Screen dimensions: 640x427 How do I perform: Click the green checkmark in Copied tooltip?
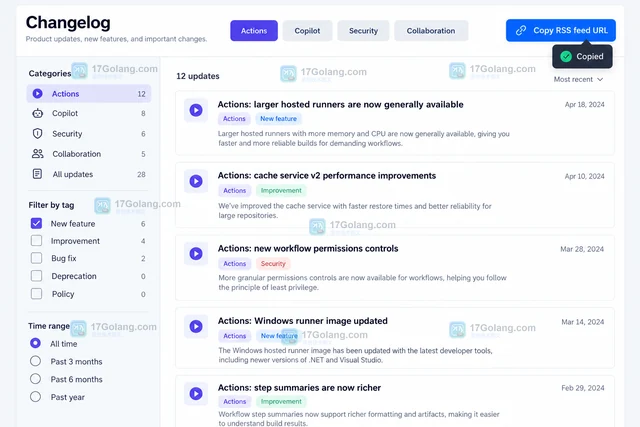[x=566, y=56]
